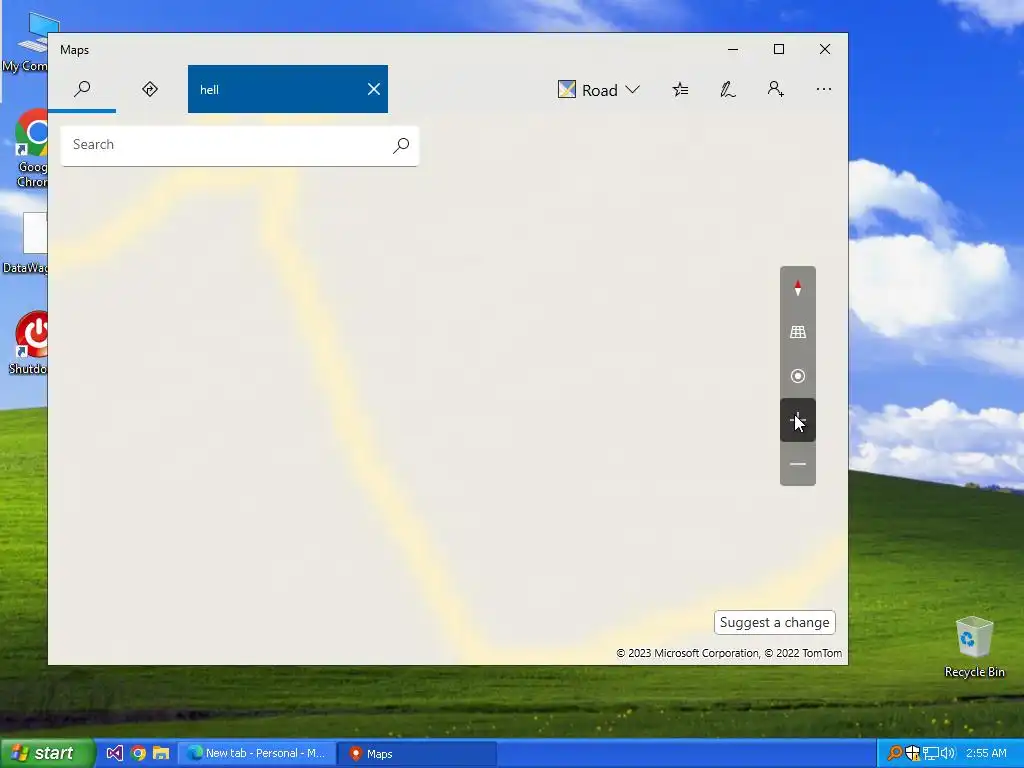
Task: Launch Visual Studio from quick launch
Action: 114,753
